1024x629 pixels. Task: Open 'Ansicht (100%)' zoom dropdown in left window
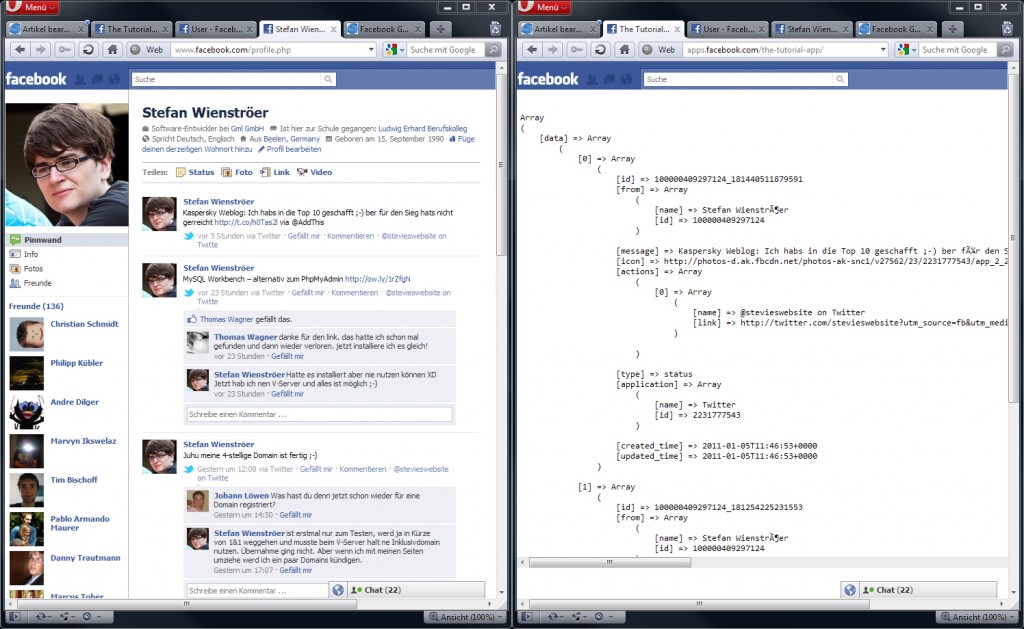pos(466,617)
